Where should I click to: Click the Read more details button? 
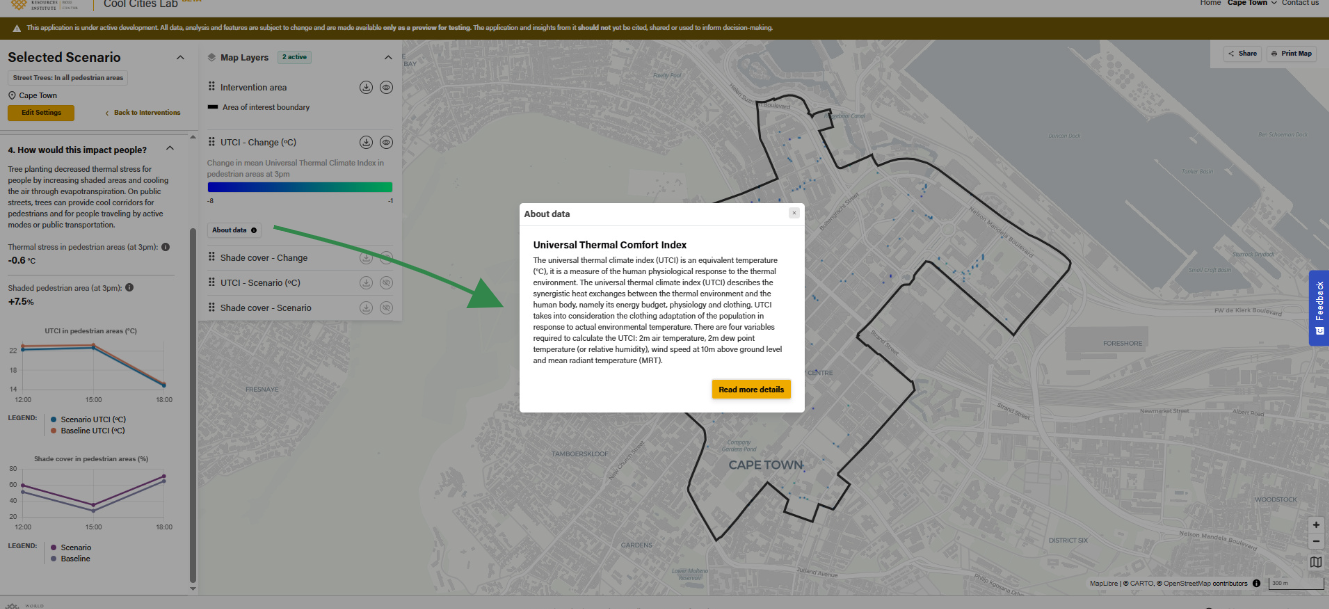point(751,389)
